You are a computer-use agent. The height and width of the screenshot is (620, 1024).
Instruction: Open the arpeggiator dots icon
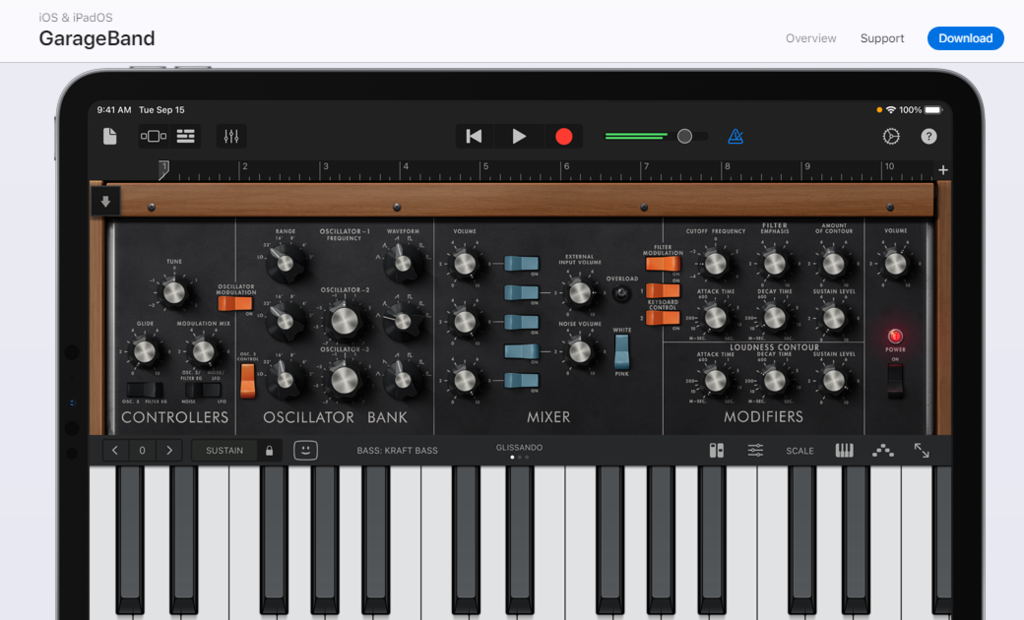click(x=883, y=450)
